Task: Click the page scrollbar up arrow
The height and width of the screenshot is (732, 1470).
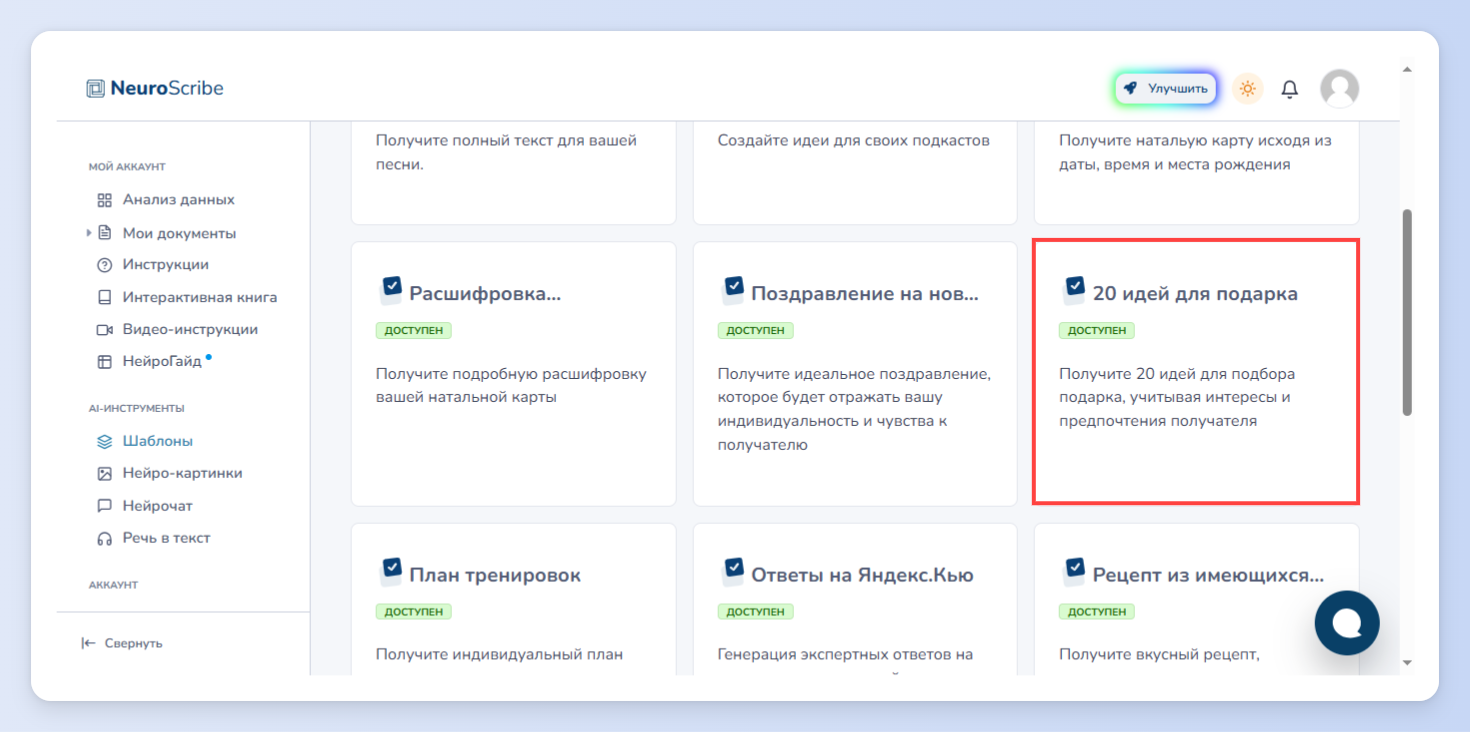Action: click(x=1407, y=70)
